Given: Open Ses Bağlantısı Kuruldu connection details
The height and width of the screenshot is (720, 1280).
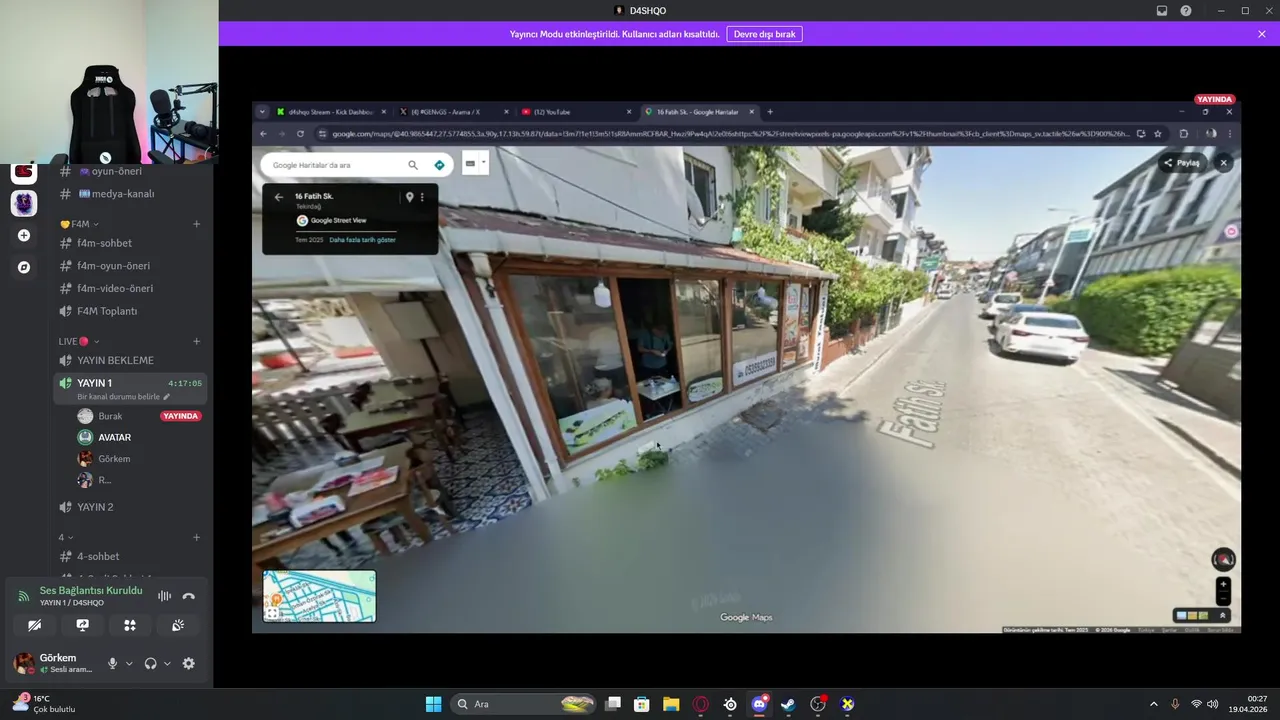Looking at the screenshot, I should pyautogui.click(x=90, y=591).
